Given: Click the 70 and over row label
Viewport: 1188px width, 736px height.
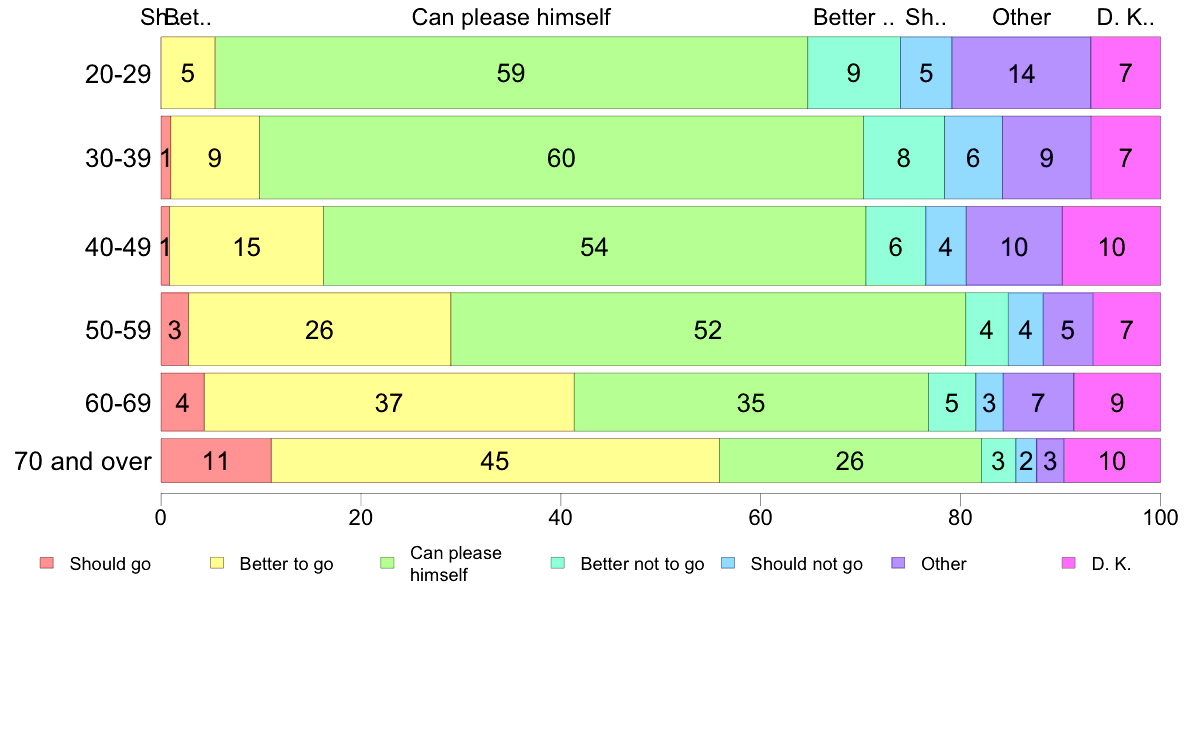Looking at the screenshot, I should 83,461.
